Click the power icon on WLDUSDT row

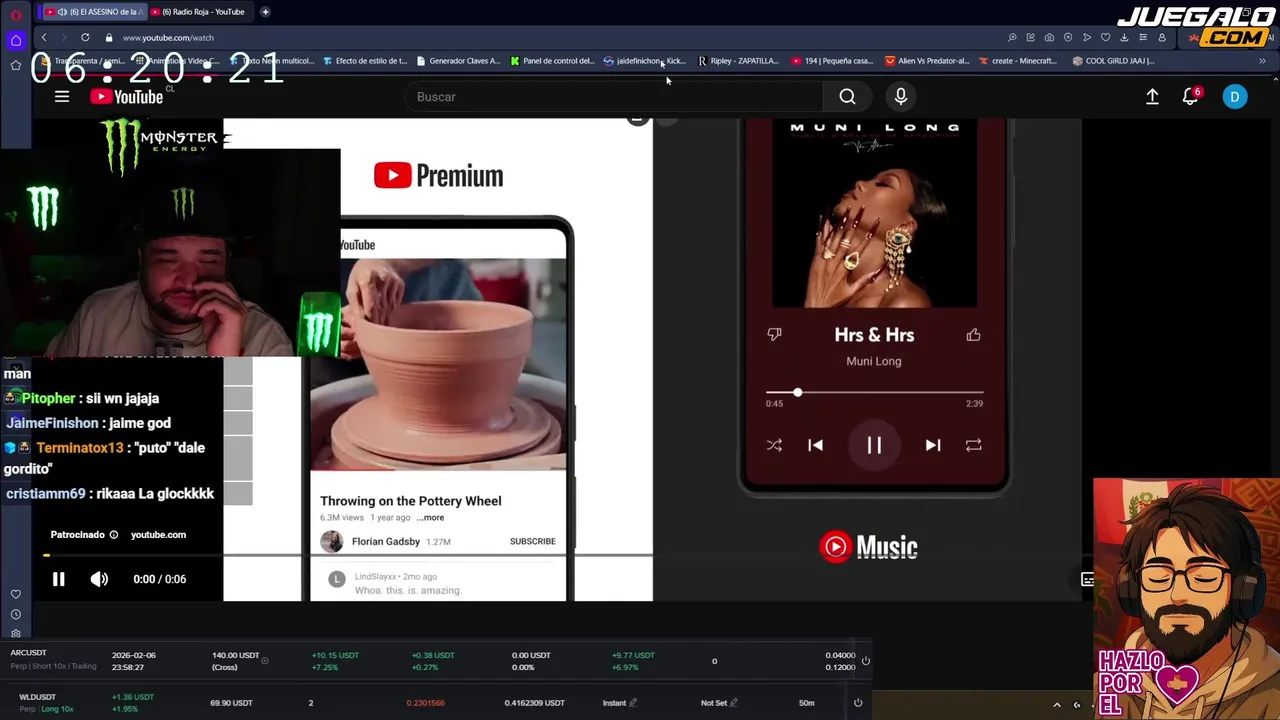857,703
